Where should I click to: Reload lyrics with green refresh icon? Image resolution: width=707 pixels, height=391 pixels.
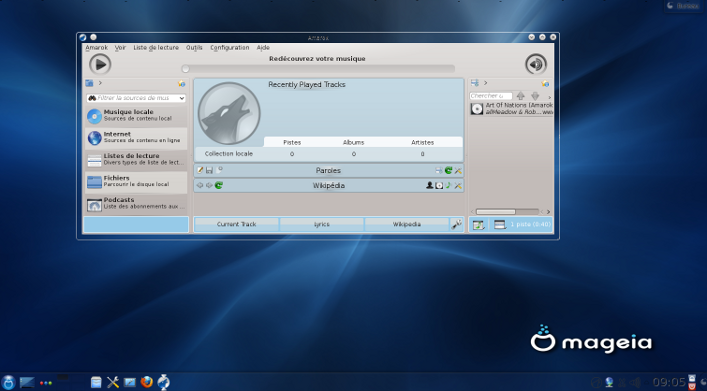pyautogui.click(x=448, y=170)
